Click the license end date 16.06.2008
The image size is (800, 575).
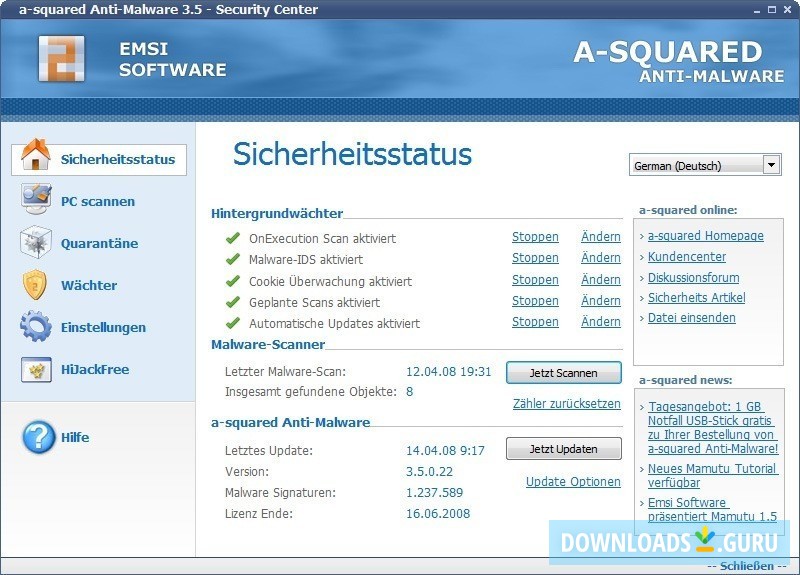(438, 513)
